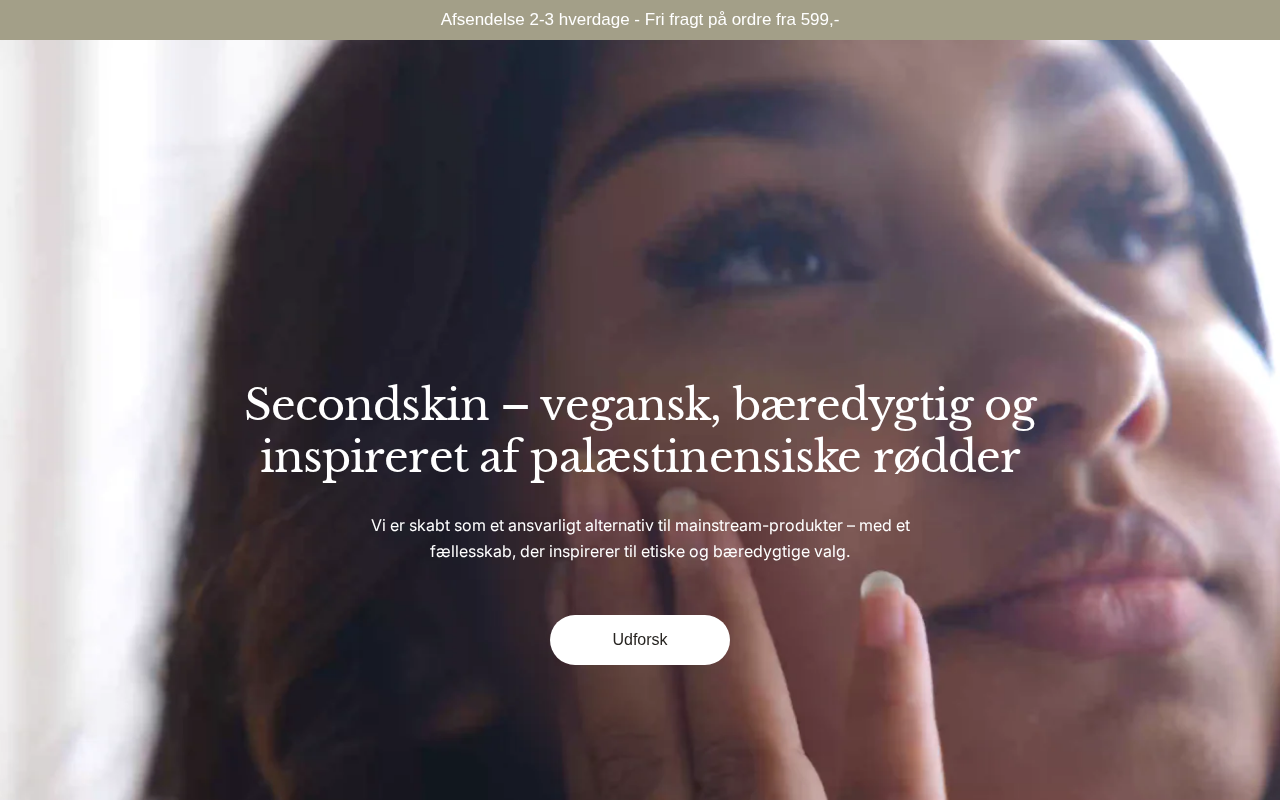Click the phrase palæstinensiske rødder in the headline

coord(775,457)
